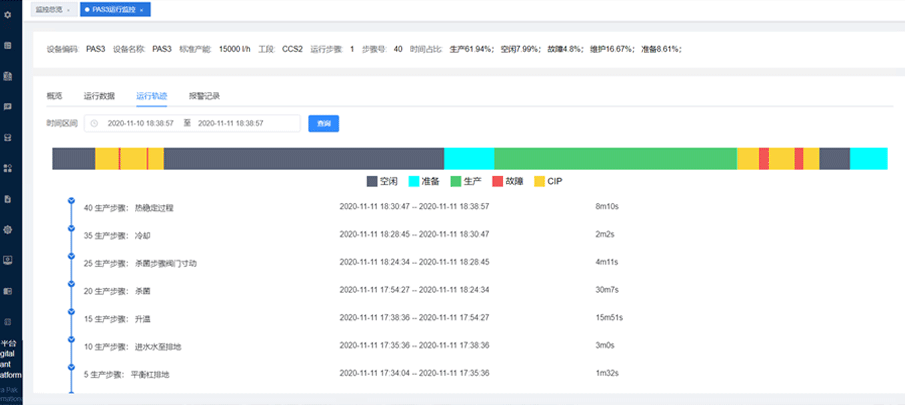The width and height of the screenshot is (905, 405).
Task: Close the PAS3运行监控 tab
Action: [142, 9]
